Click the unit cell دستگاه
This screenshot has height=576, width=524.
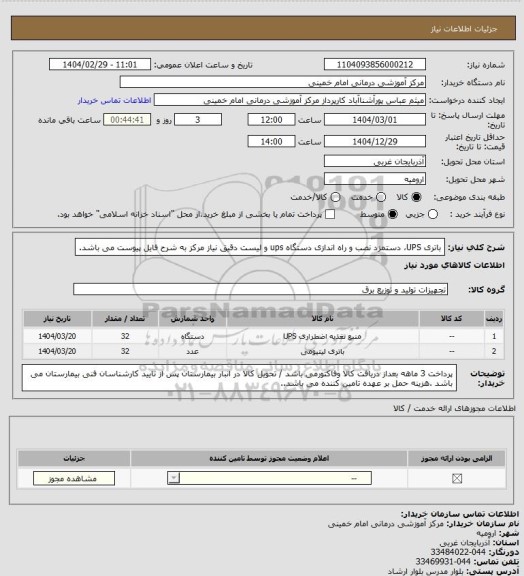193,336
